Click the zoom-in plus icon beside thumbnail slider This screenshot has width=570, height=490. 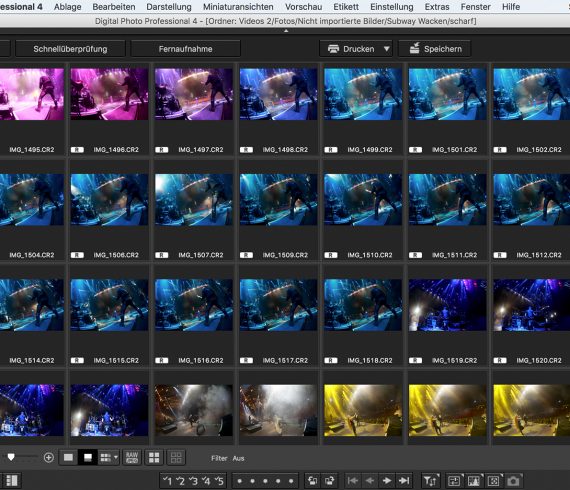[49, 457]
